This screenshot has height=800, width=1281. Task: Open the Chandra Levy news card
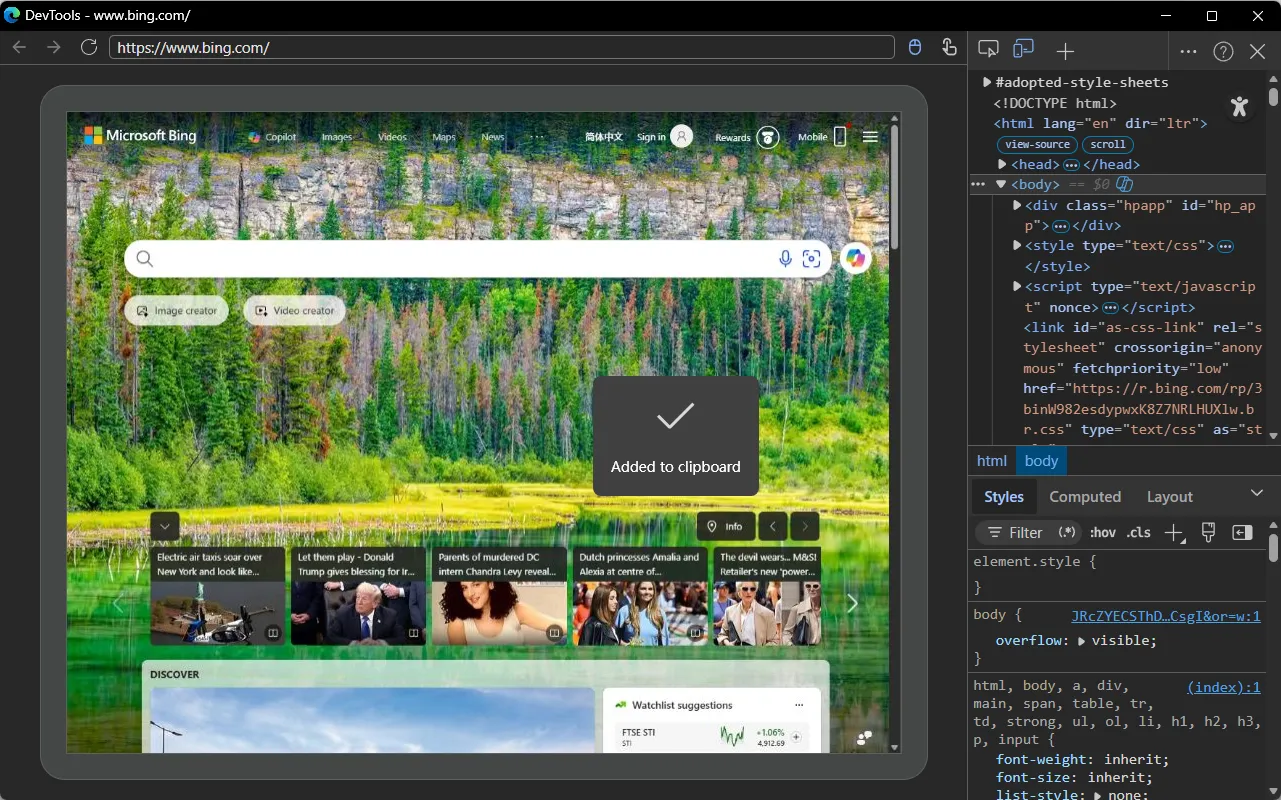click(499, 596)
